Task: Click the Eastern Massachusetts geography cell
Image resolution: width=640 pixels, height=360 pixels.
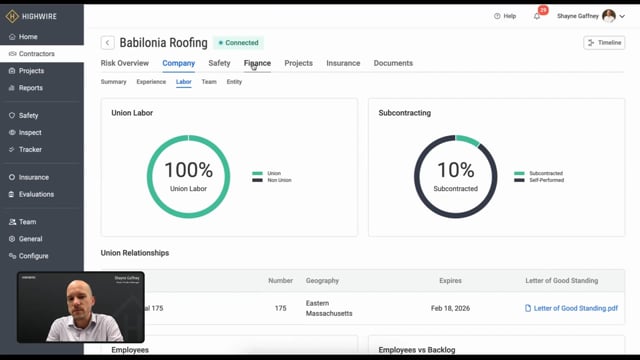Action: [329, 308]
